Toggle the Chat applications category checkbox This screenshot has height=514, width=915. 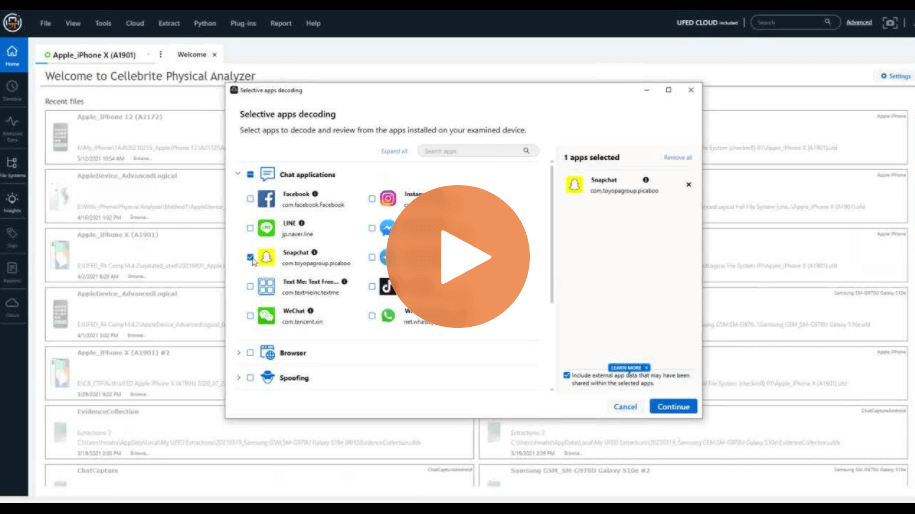tap(250, 174)
